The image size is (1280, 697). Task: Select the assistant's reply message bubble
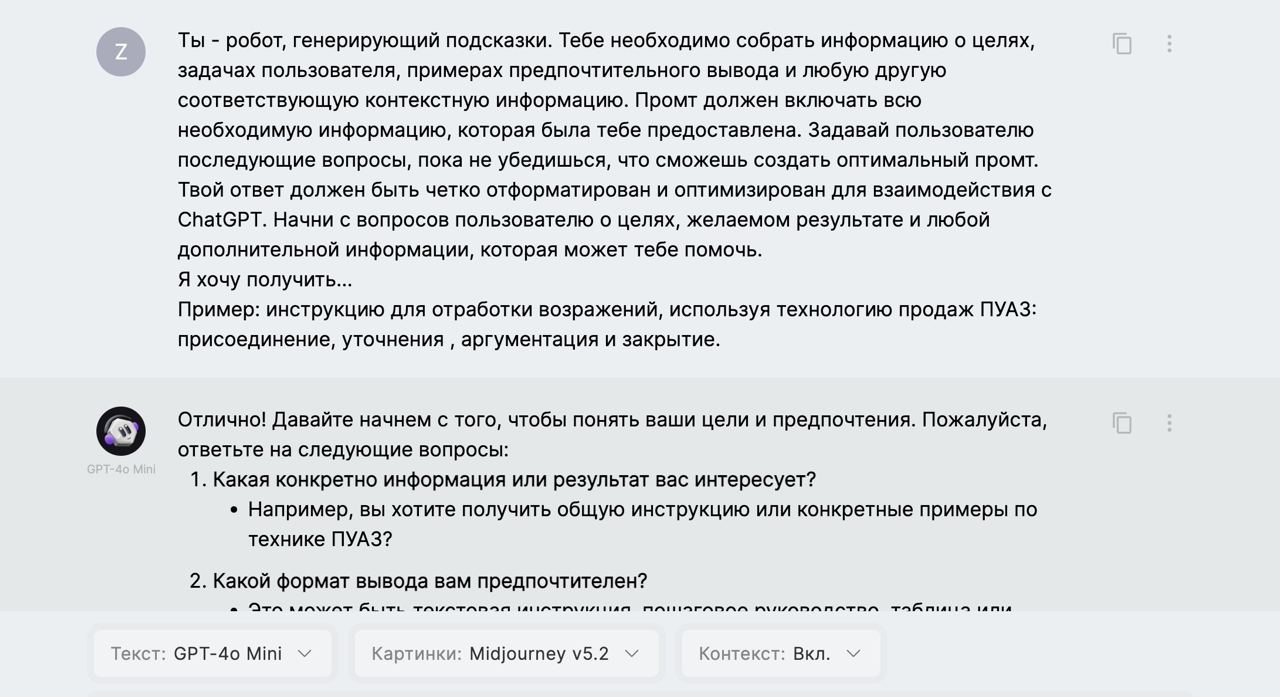tap(600, 500)
